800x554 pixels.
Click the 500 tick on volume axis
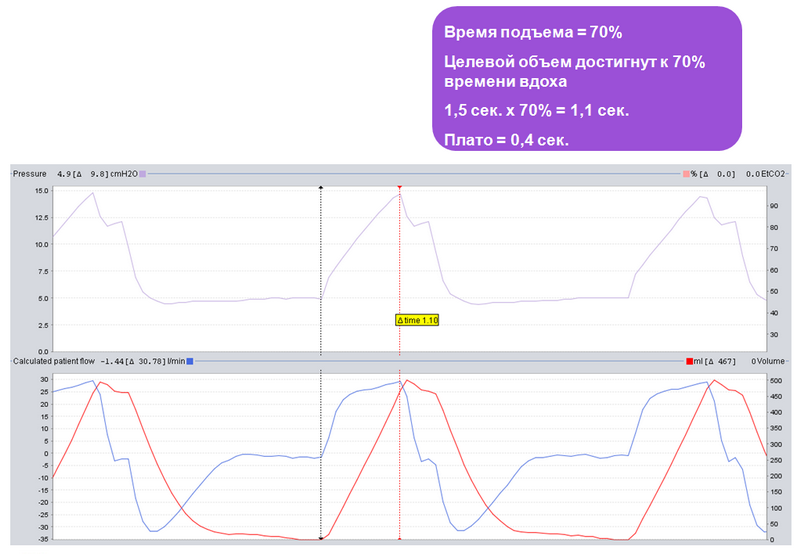[776, 381]
